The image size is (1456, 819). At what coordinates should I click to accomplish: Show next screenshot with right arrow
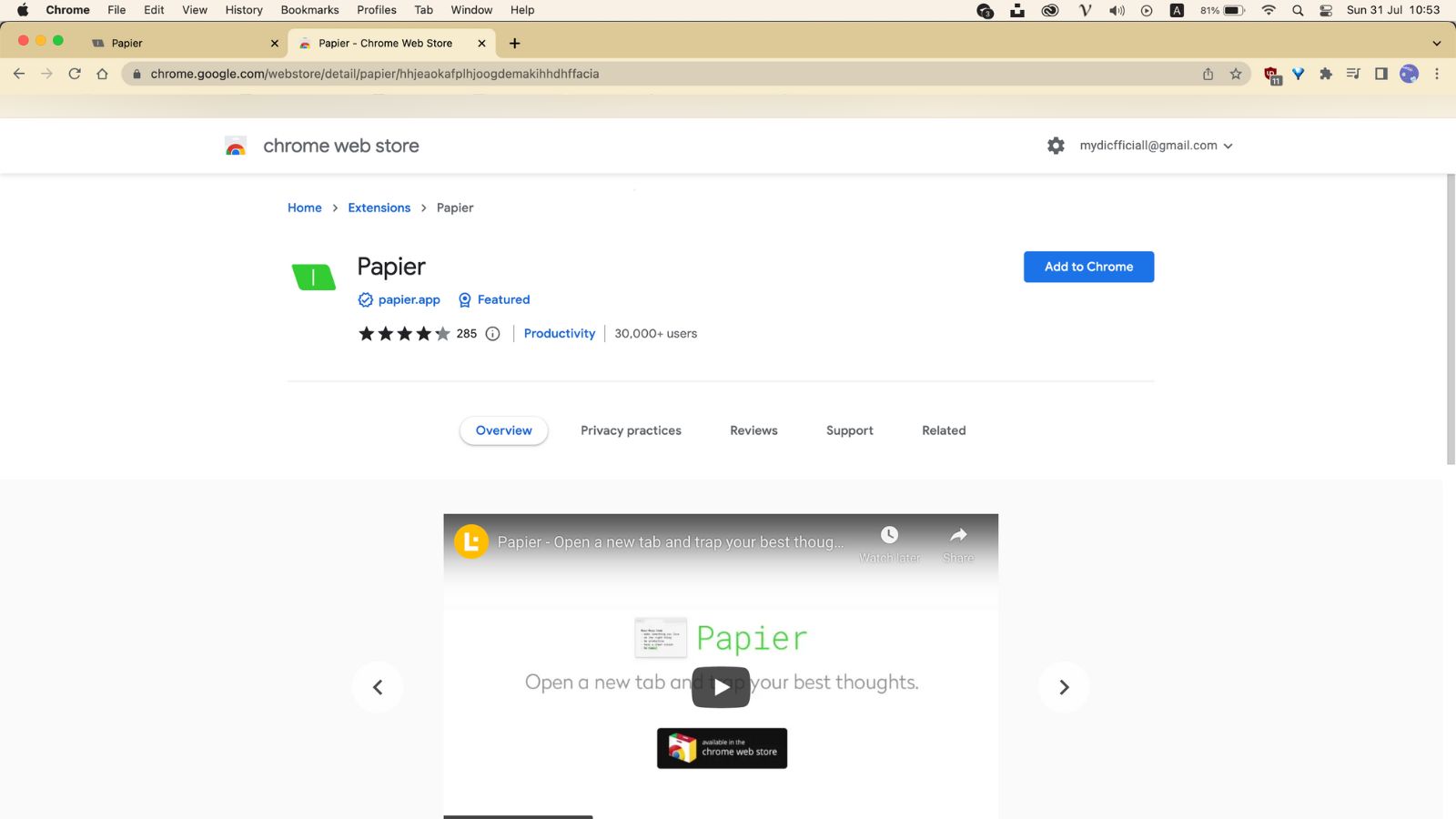tap(1064, 687)
